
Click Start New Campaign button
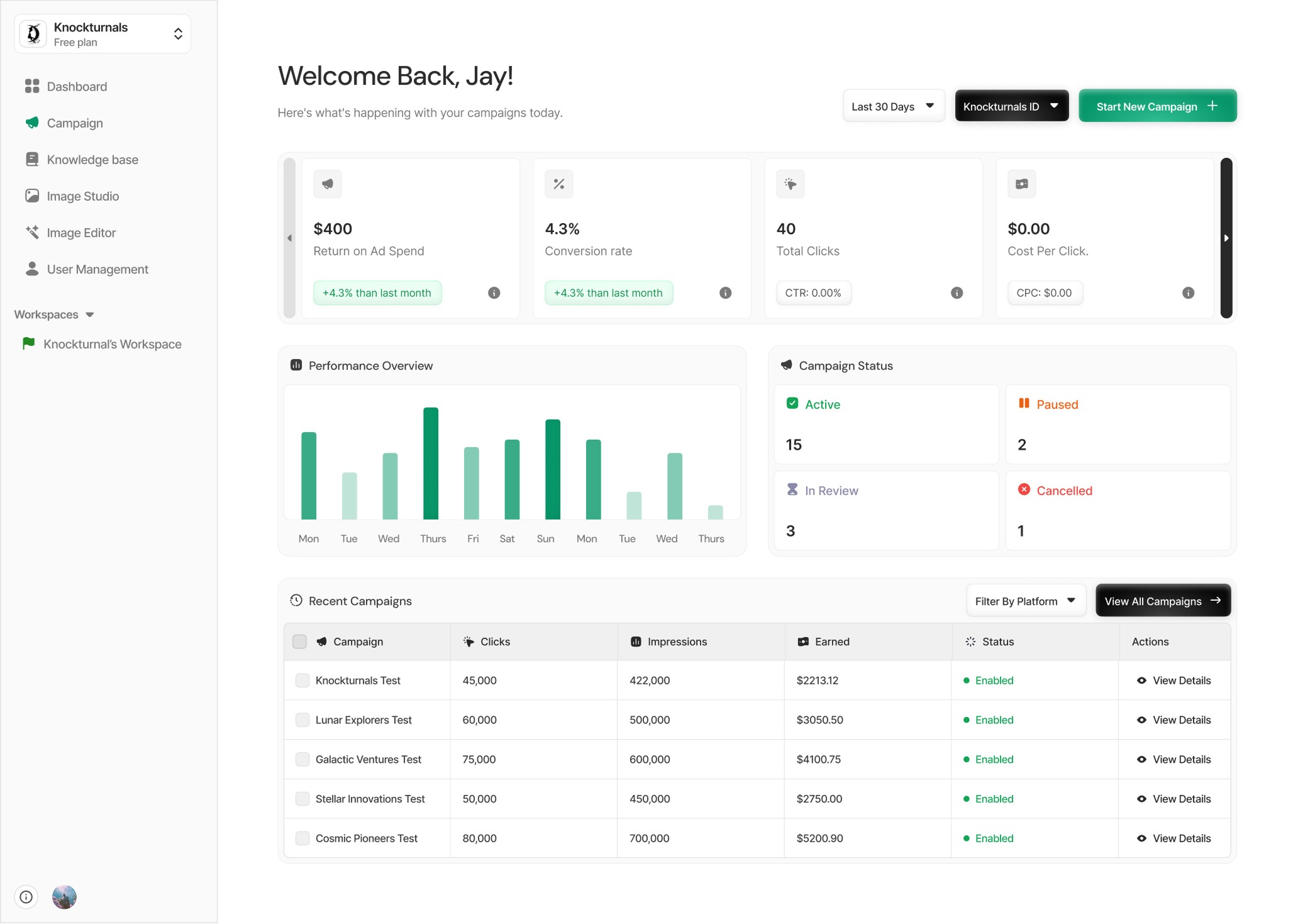coord(1157,106)
